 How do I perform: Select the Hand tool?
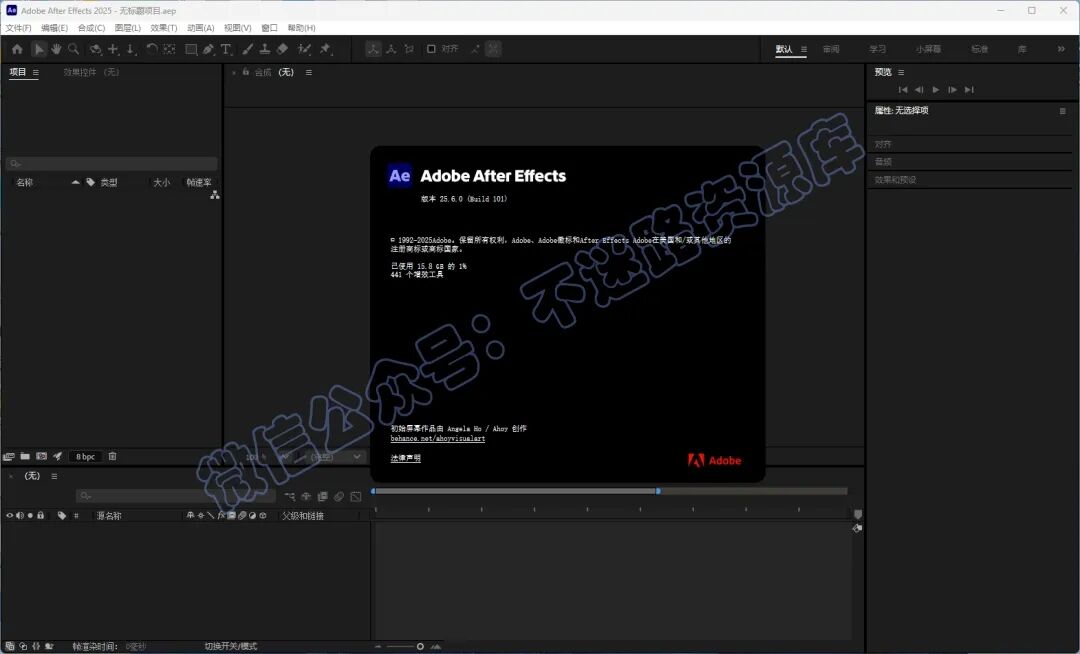click(56, 49)
